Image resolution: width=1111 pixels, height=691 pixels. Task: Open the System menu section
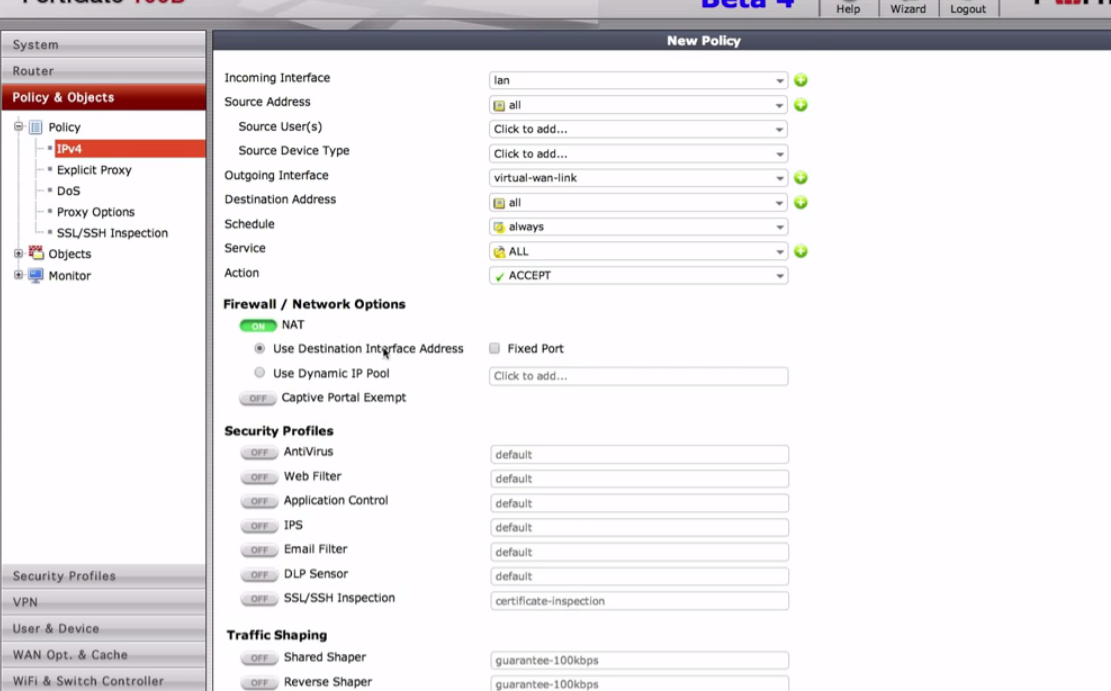point(103,45)
